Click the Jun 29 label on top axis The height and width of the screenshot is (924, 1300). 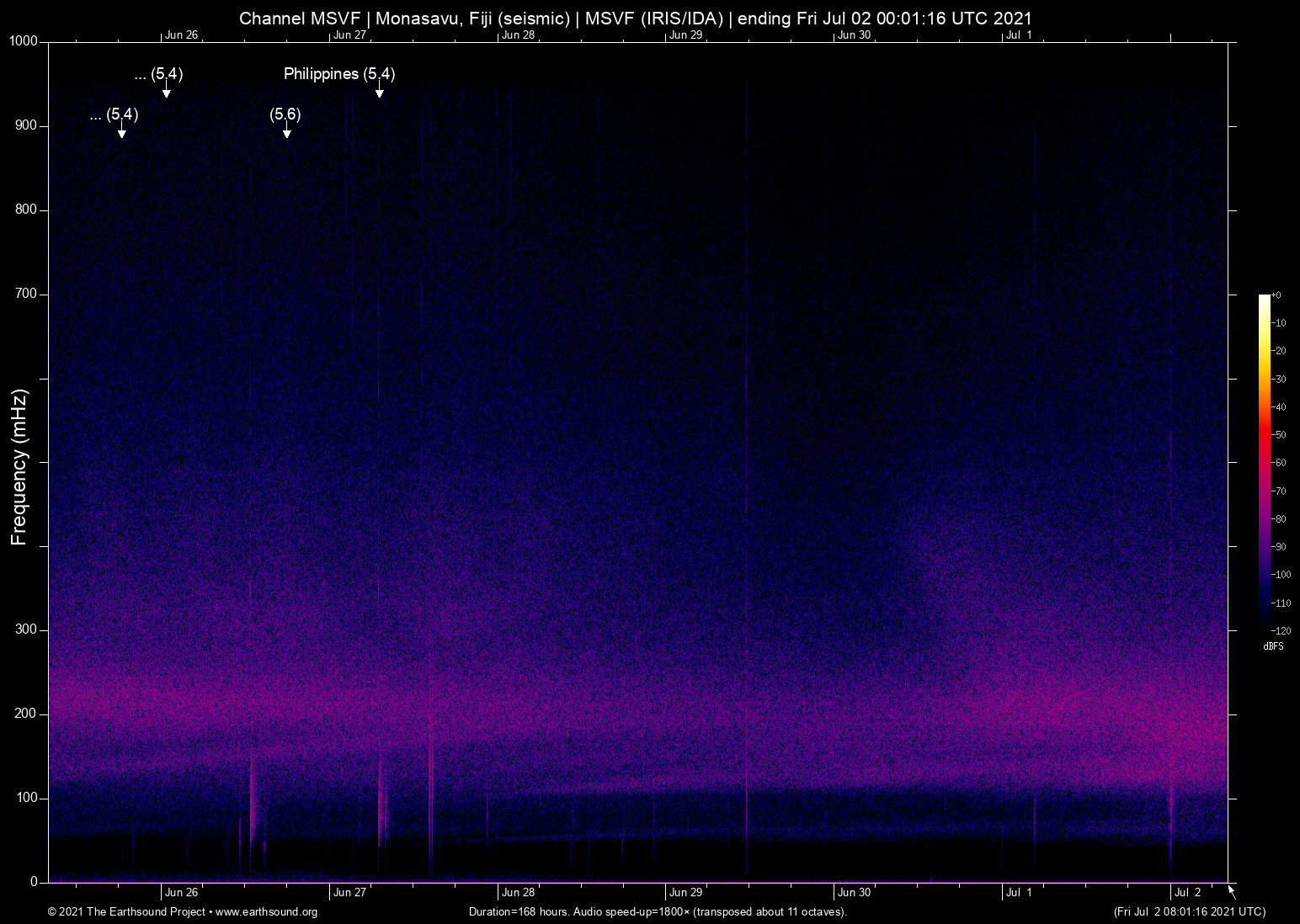[x=685, y=35]
